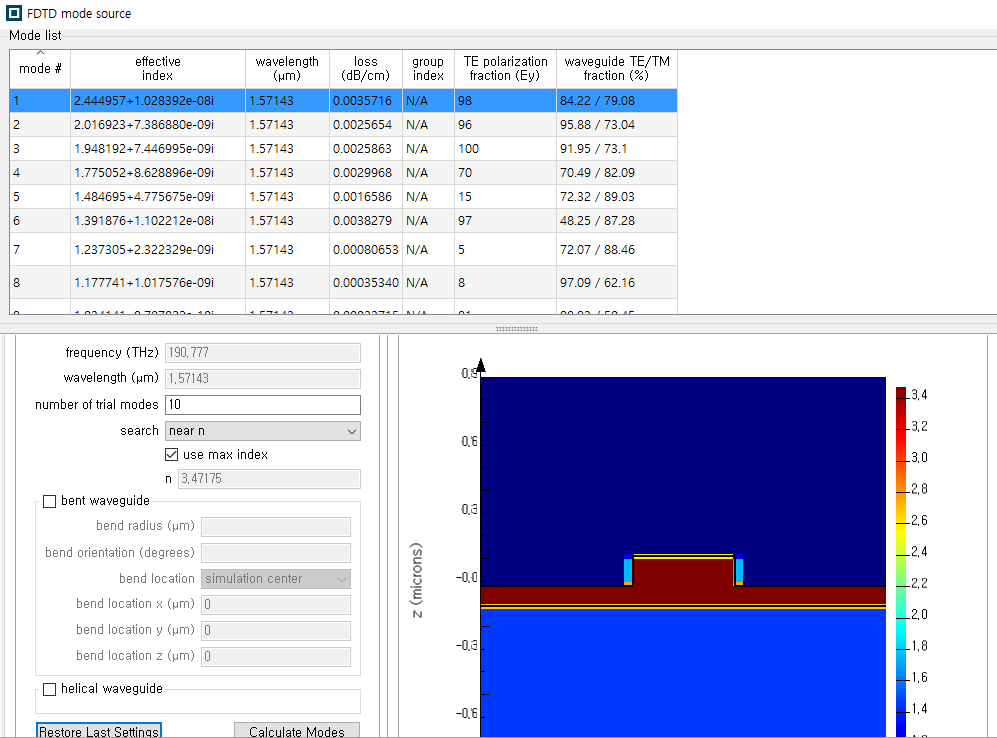Screen dimensions: 997x738
Task: Click the bend location x field
Action: (276, 605)
